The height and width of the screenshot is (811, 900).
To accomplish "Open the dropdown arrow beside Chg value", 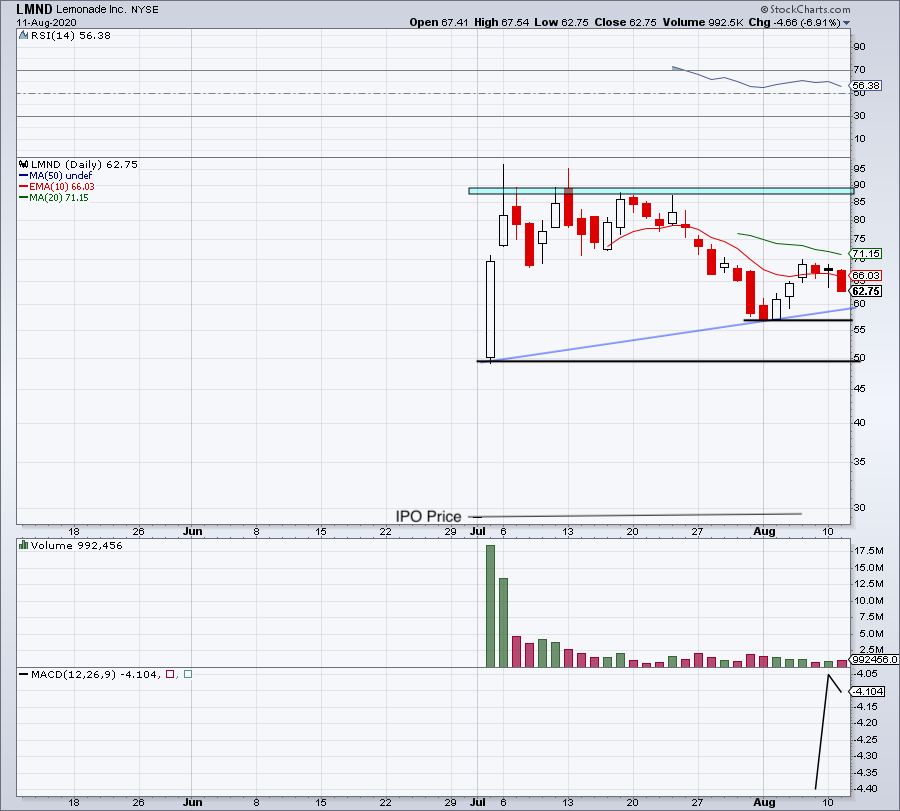I will 846,23.
